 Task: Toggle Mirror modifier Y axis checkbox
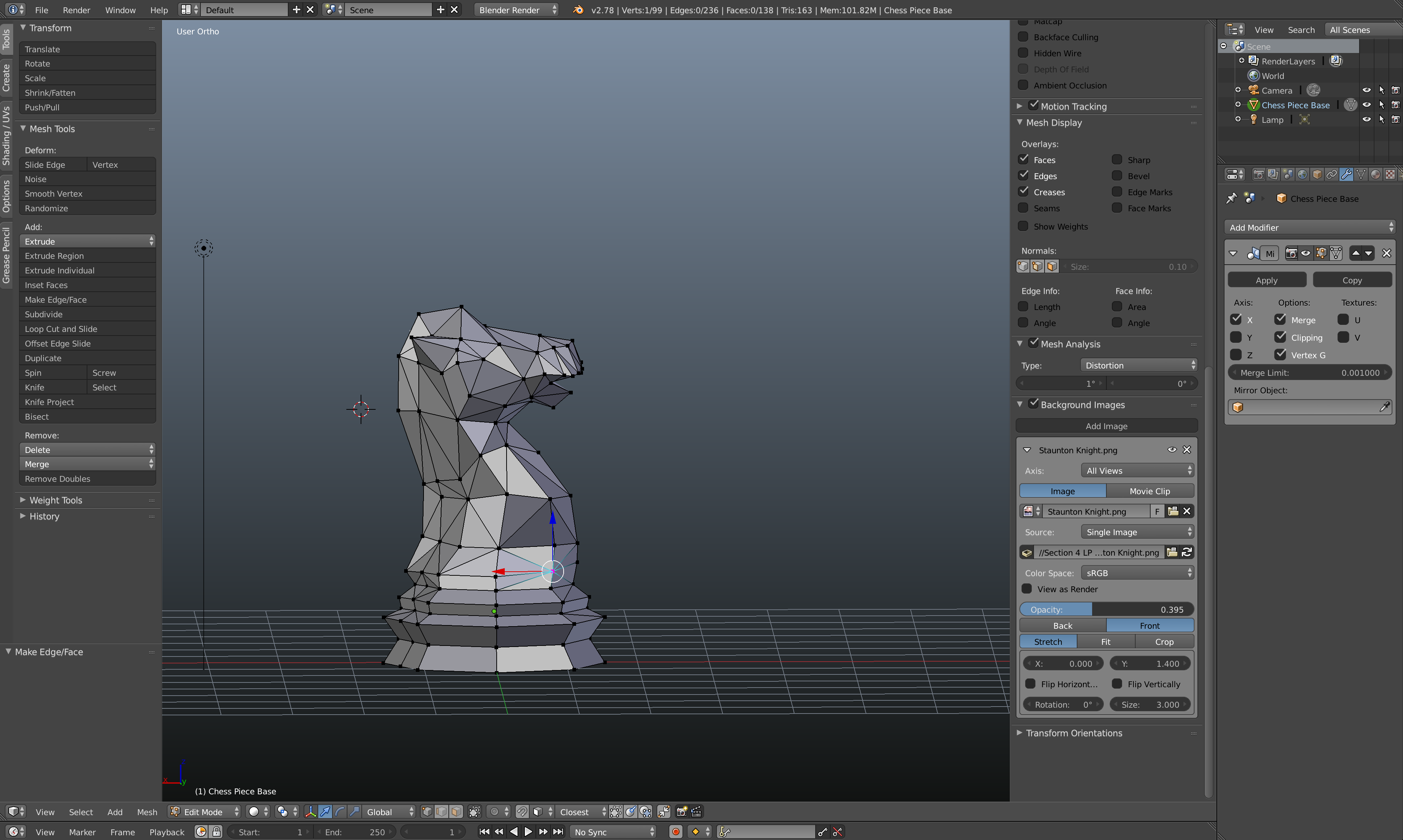pos(1236,337)
